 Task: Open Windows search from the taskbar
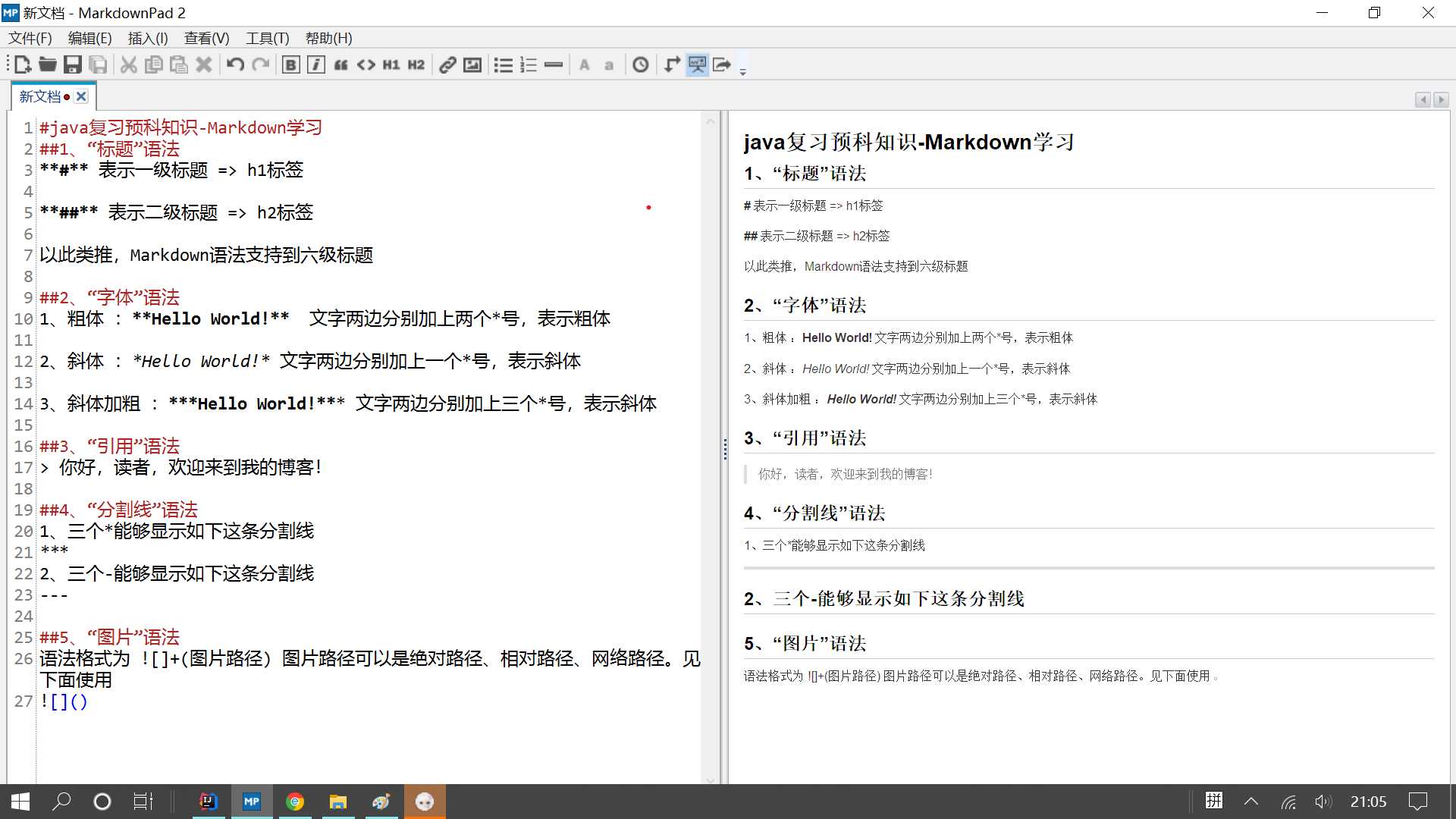pos(61,802)
